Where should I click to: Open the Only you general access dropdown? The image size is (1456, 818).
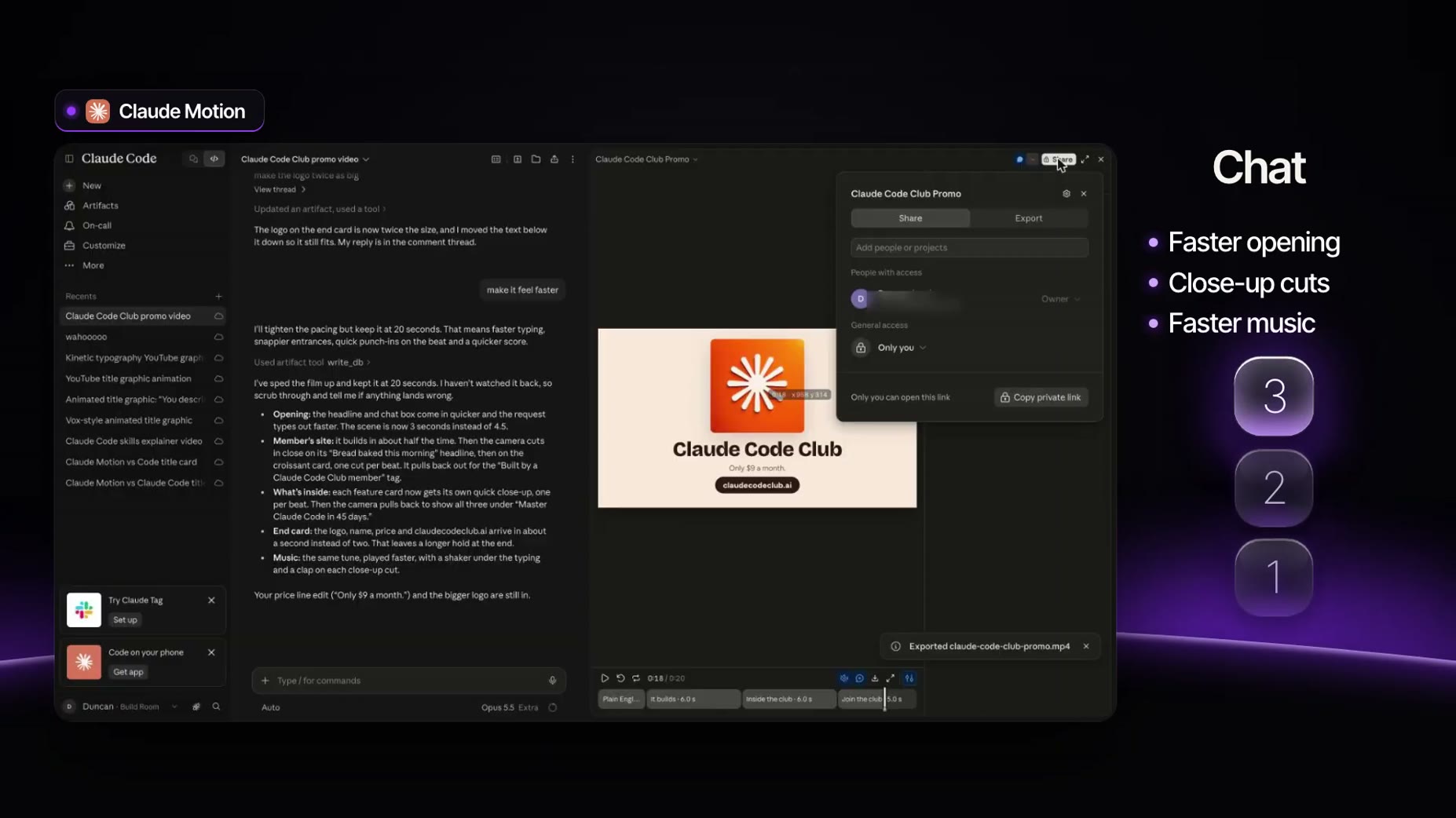click(902, 348)
